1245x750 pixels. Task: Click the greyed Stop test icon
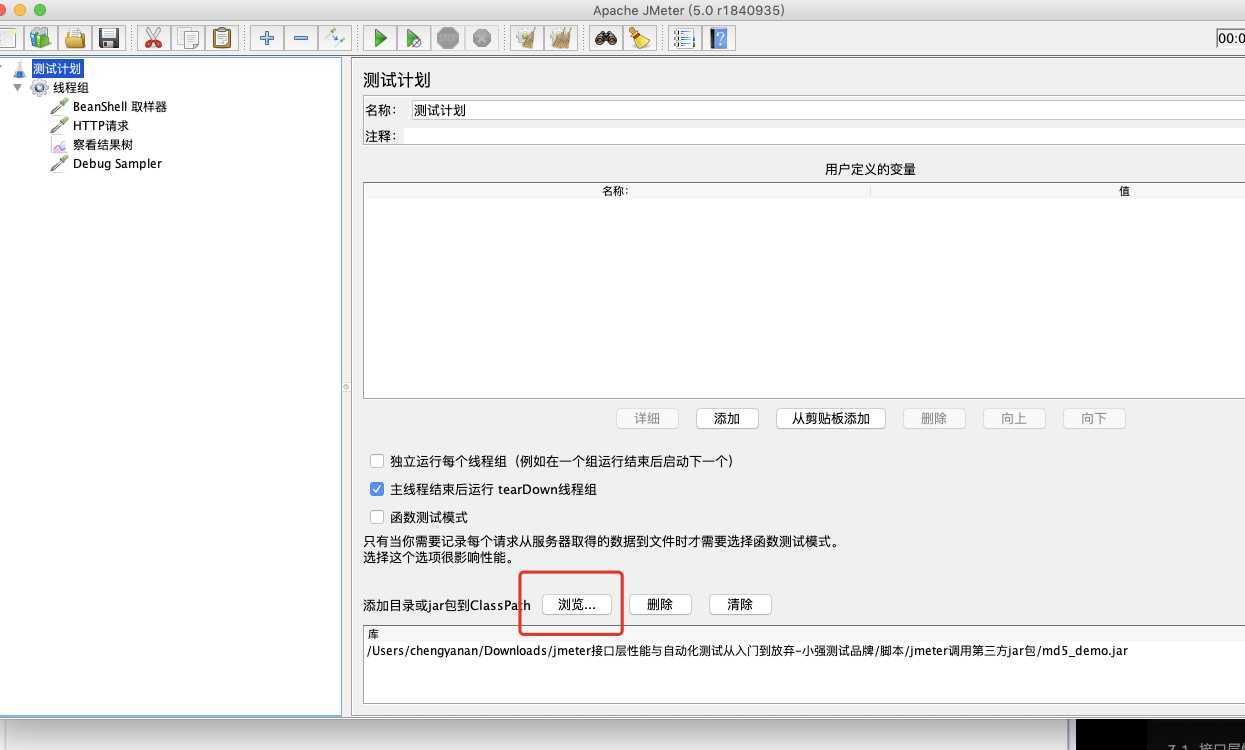(x=447, y=38)
